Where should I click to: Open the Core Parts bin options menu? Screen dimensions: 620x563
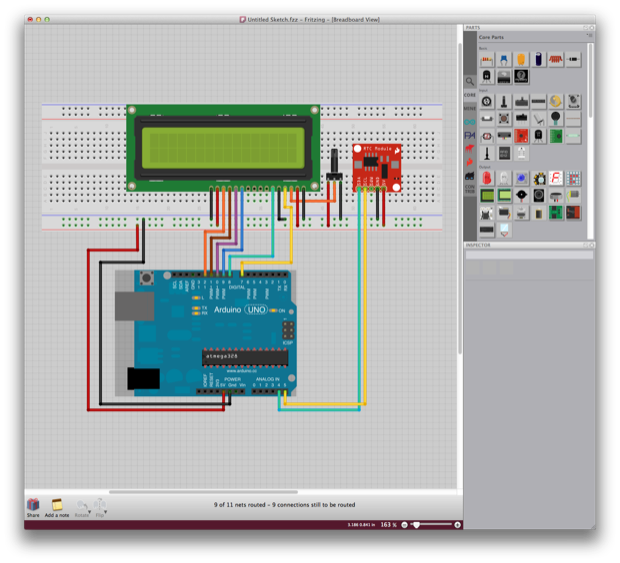click(x=589, y=36)
